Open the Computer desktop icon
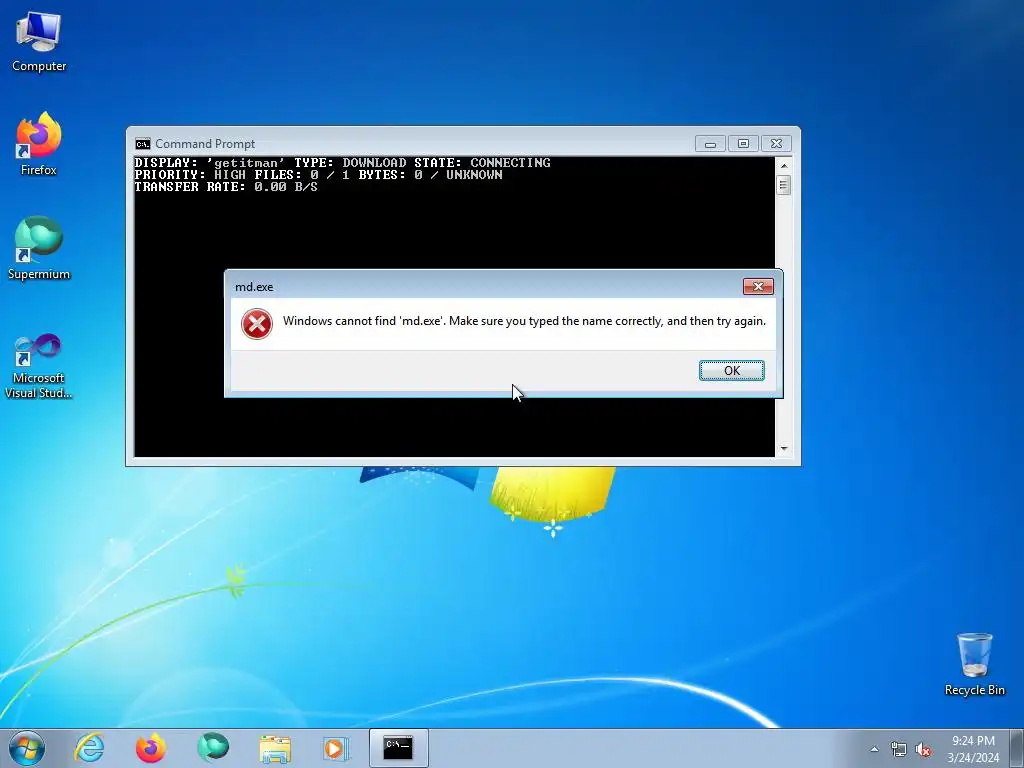 39,41
